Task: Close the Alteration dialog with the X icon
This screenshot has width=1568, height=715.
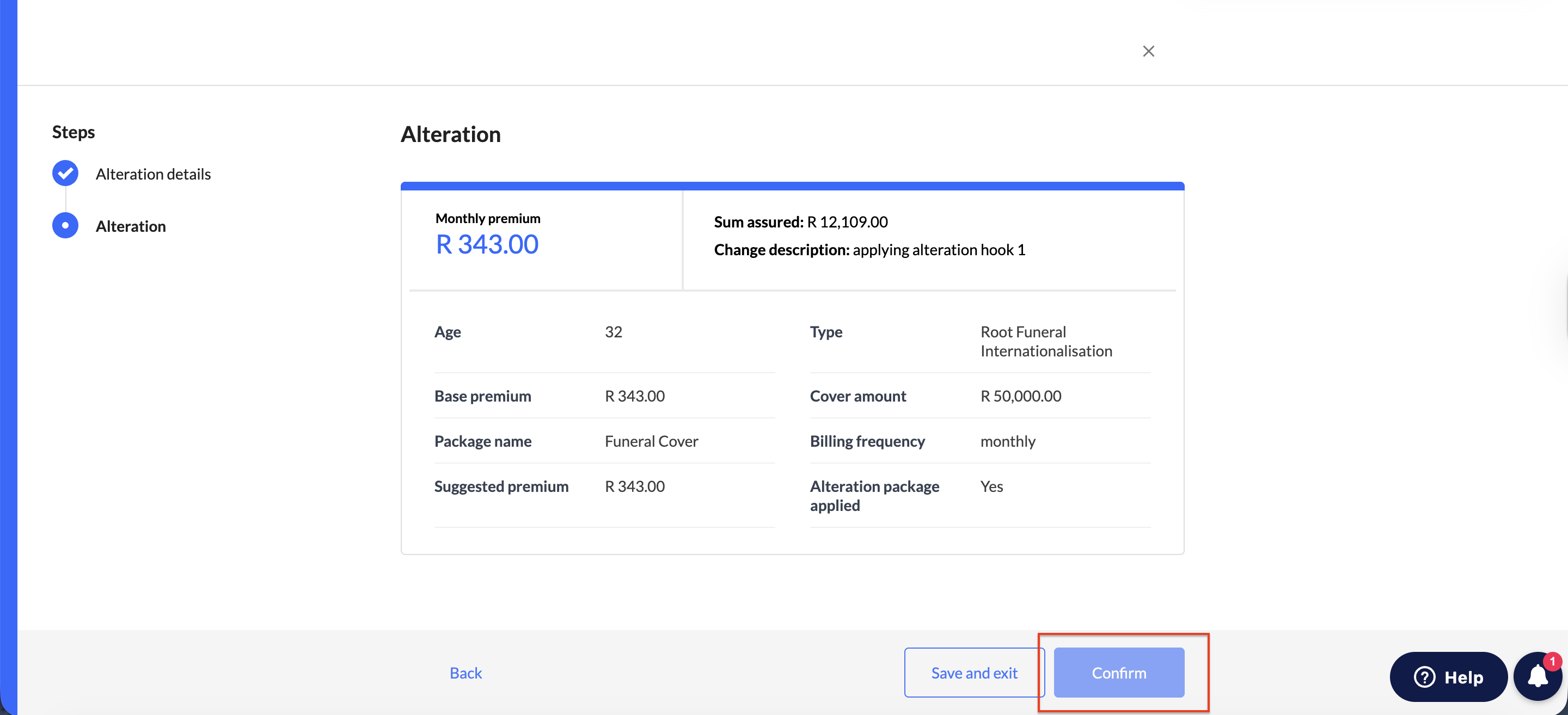Action: pyautogui.click(x=1148, y=51)
